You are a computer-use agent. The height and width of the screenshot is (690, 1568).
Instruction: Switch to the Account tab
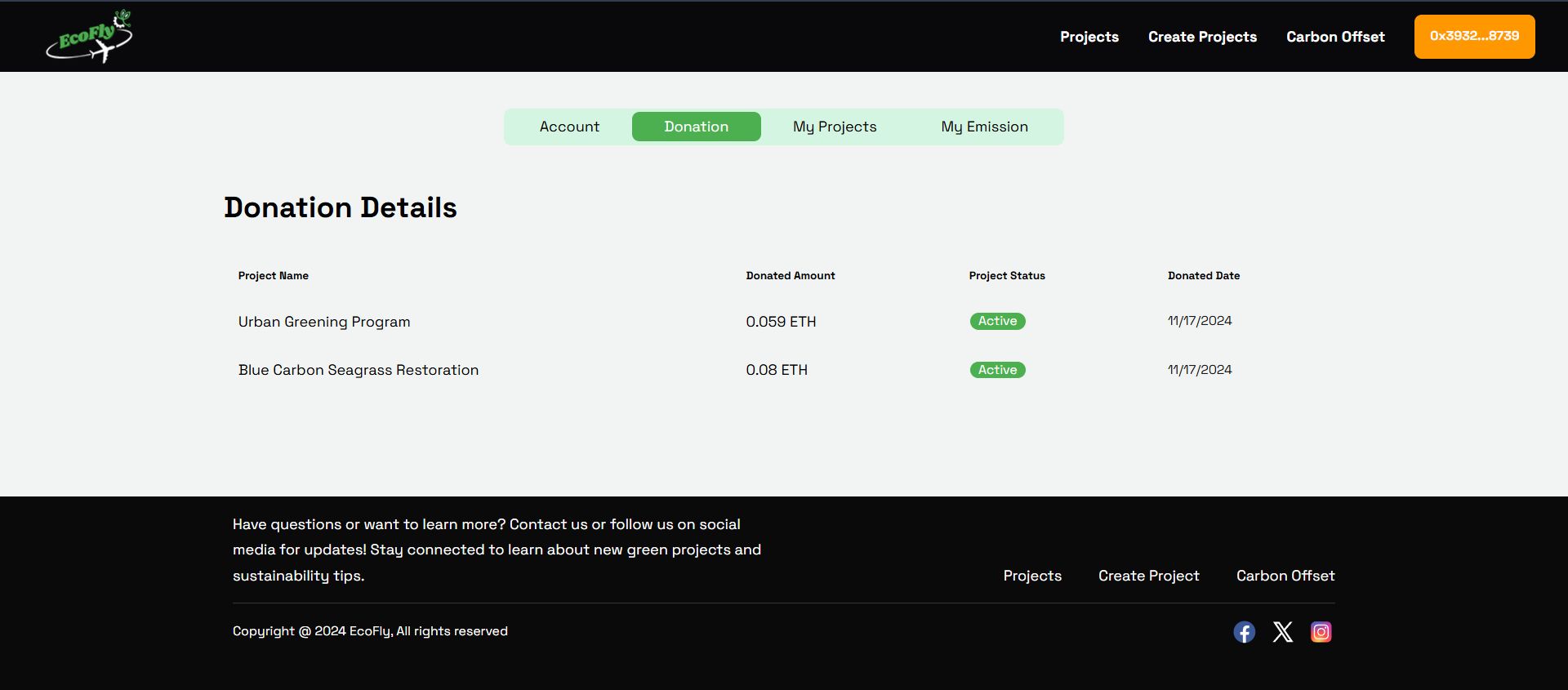coord(569,127)
